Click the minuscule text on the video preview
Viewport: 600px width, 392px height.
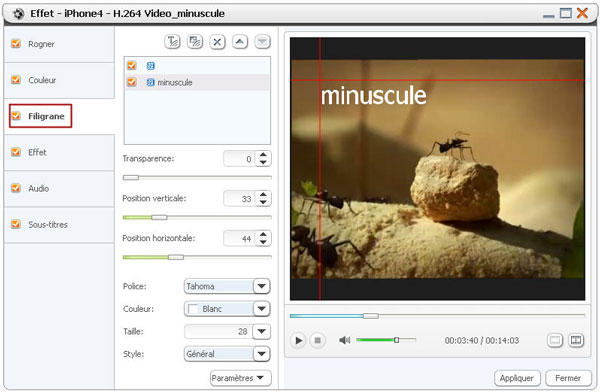(373, 95)
